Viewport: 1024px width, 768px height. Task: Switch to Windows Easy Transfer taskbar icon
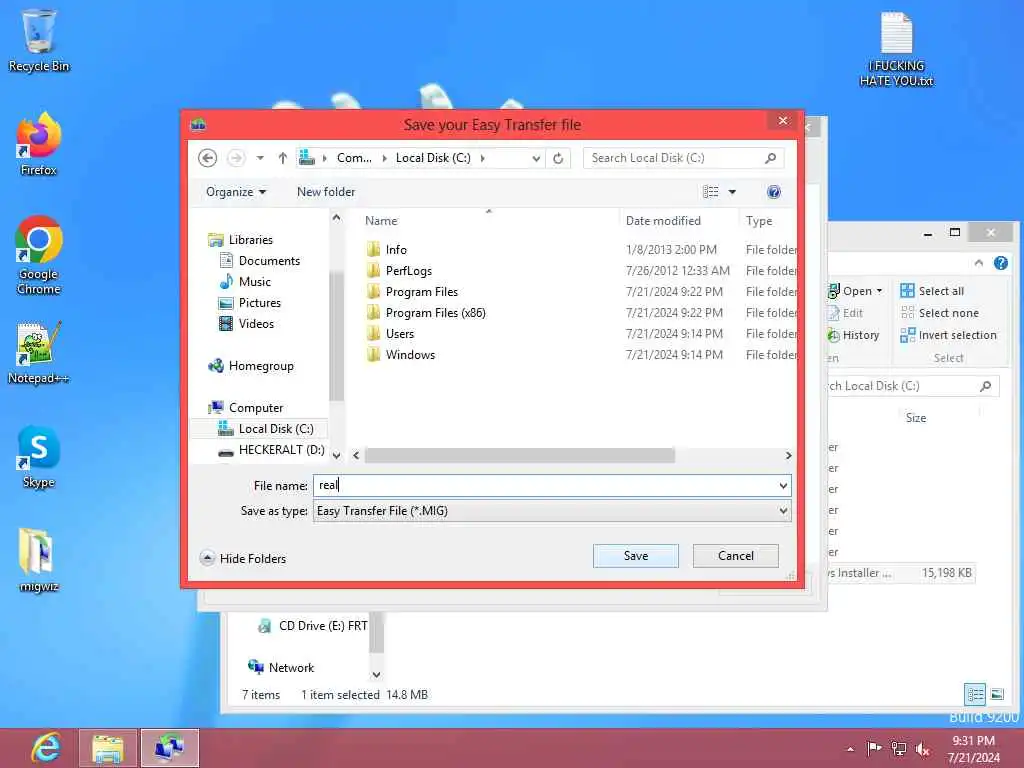click(x=170, y=748)
